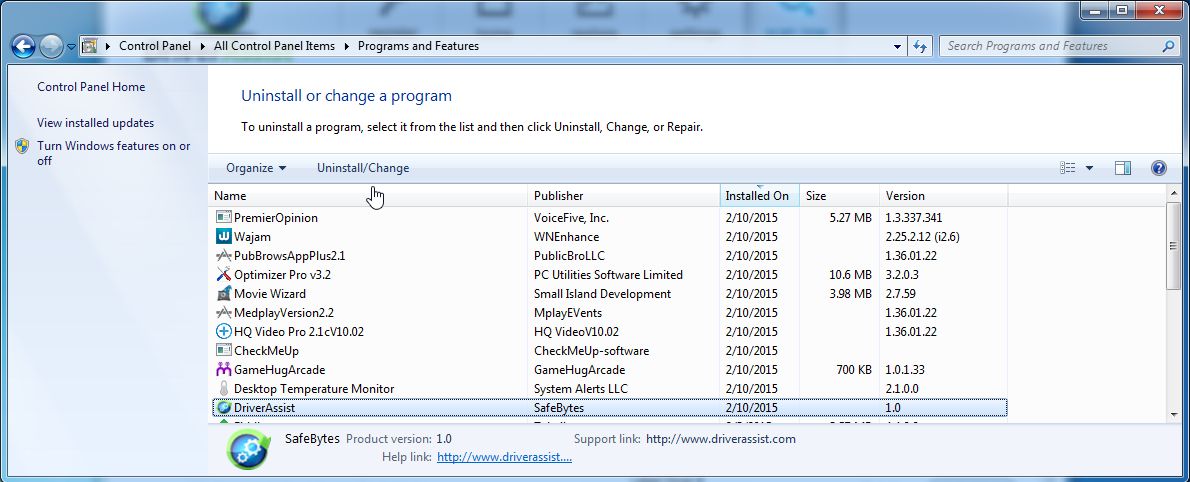
Task: Select All Control Panel Items breadcrumb
Action: click(x=274, y=46)
